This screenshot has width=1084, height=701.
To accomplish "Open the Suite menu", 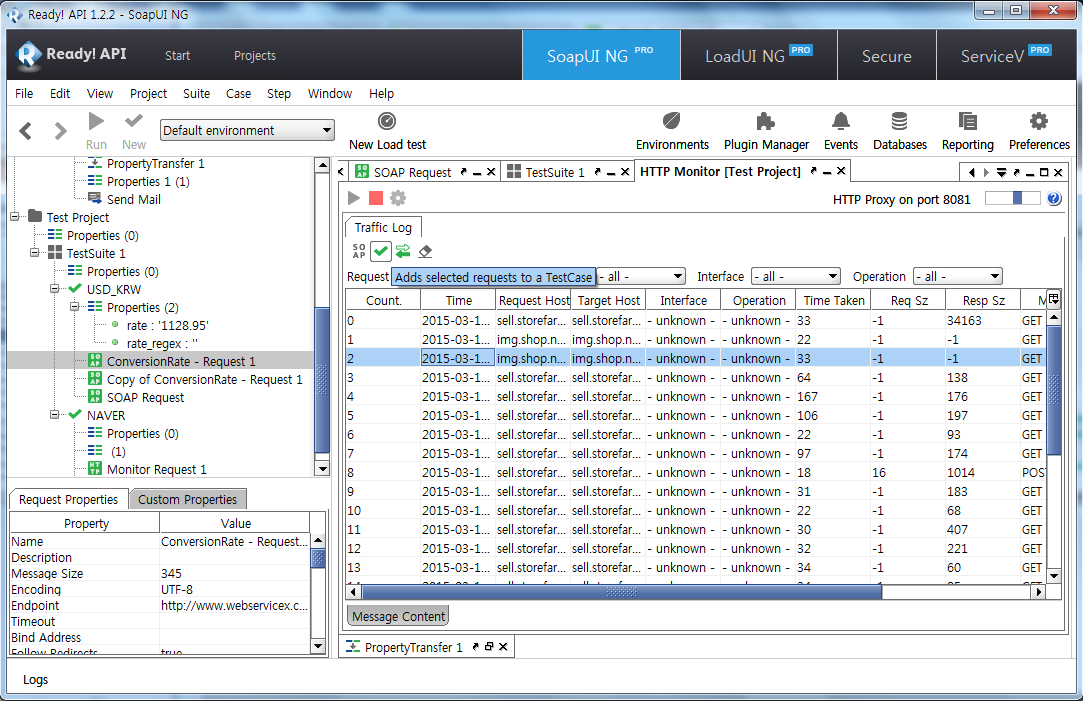I will point(196,94).
